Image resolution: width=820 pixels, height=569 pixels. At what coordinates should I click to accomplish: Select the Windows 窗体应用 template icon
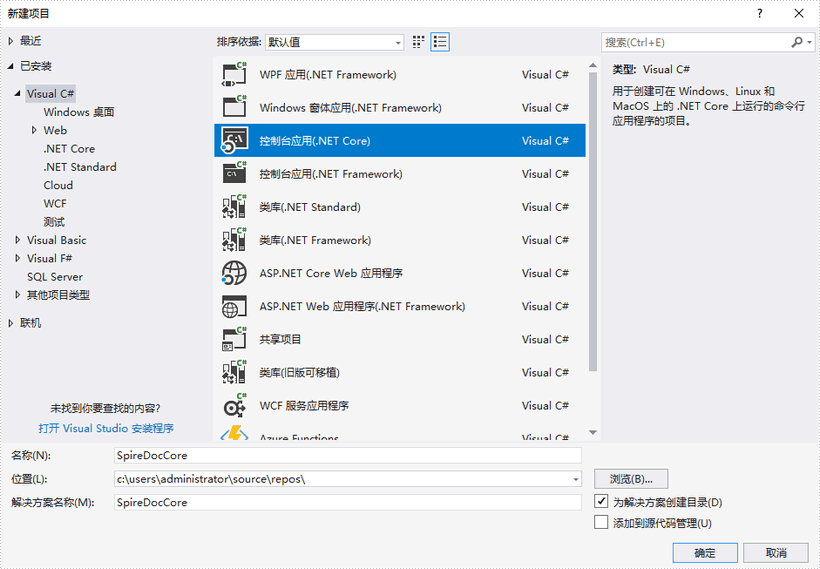click(234, 108)
